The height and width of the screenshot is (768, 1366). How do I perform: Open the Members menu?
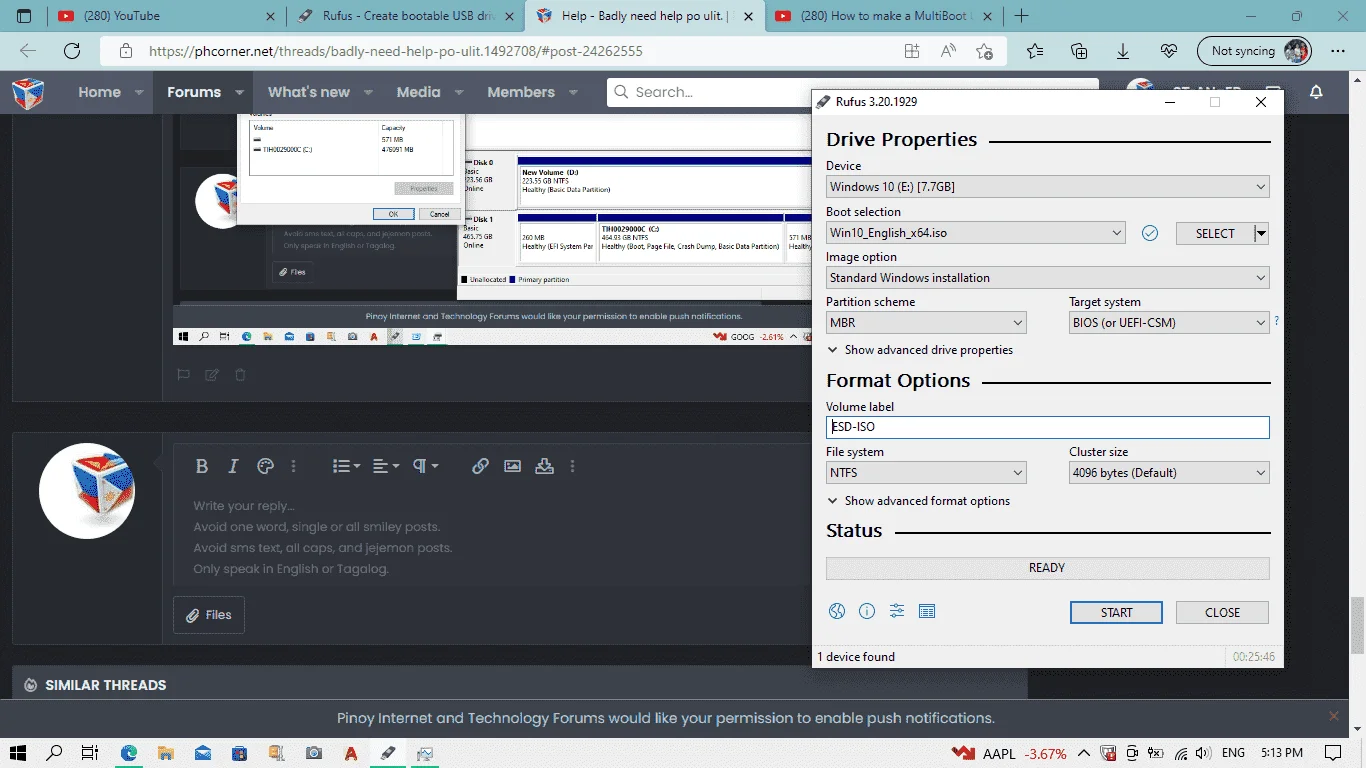click(521, 92)
